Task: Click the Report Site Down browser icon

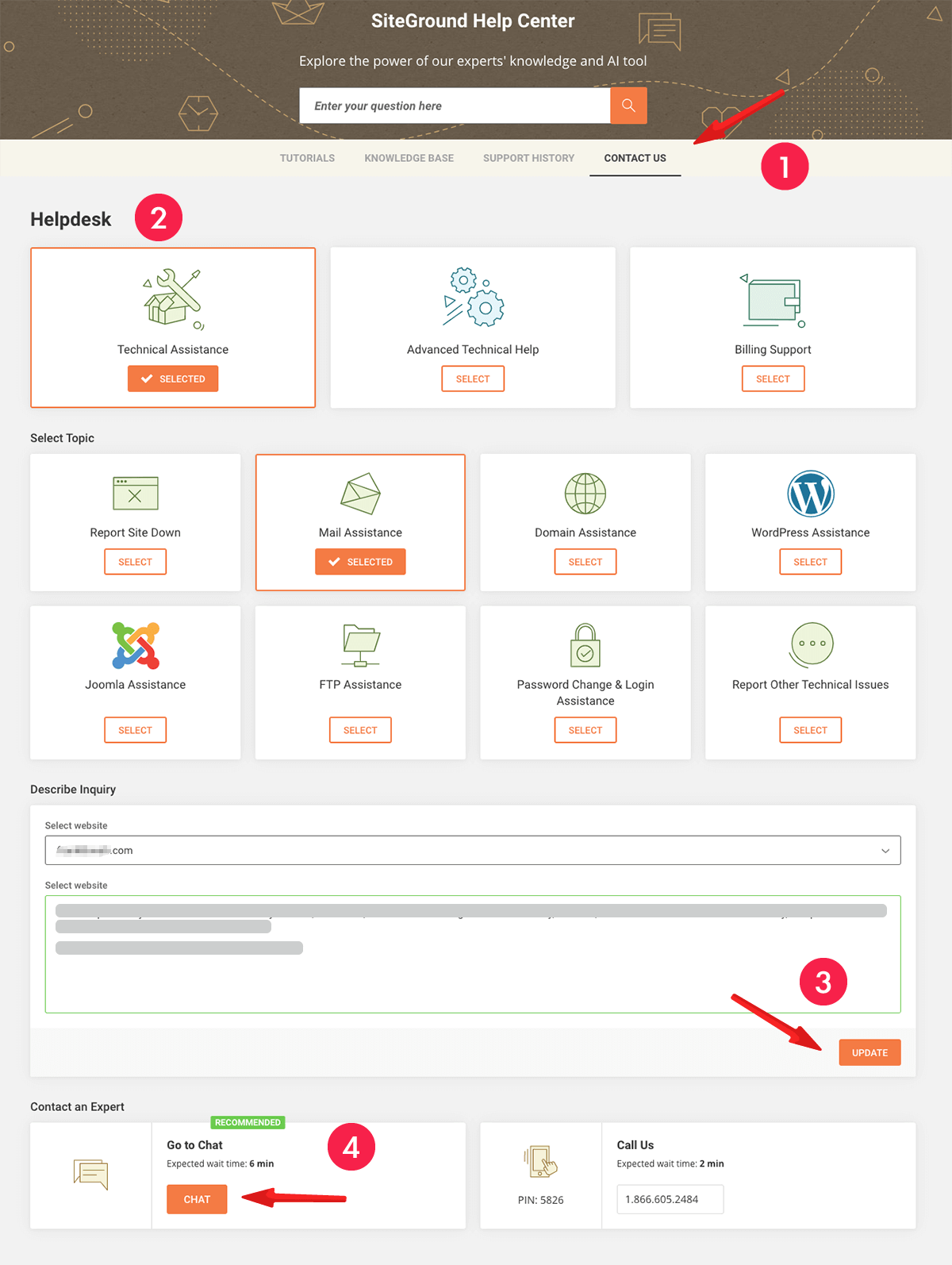Action: click(x=136, y=493)
